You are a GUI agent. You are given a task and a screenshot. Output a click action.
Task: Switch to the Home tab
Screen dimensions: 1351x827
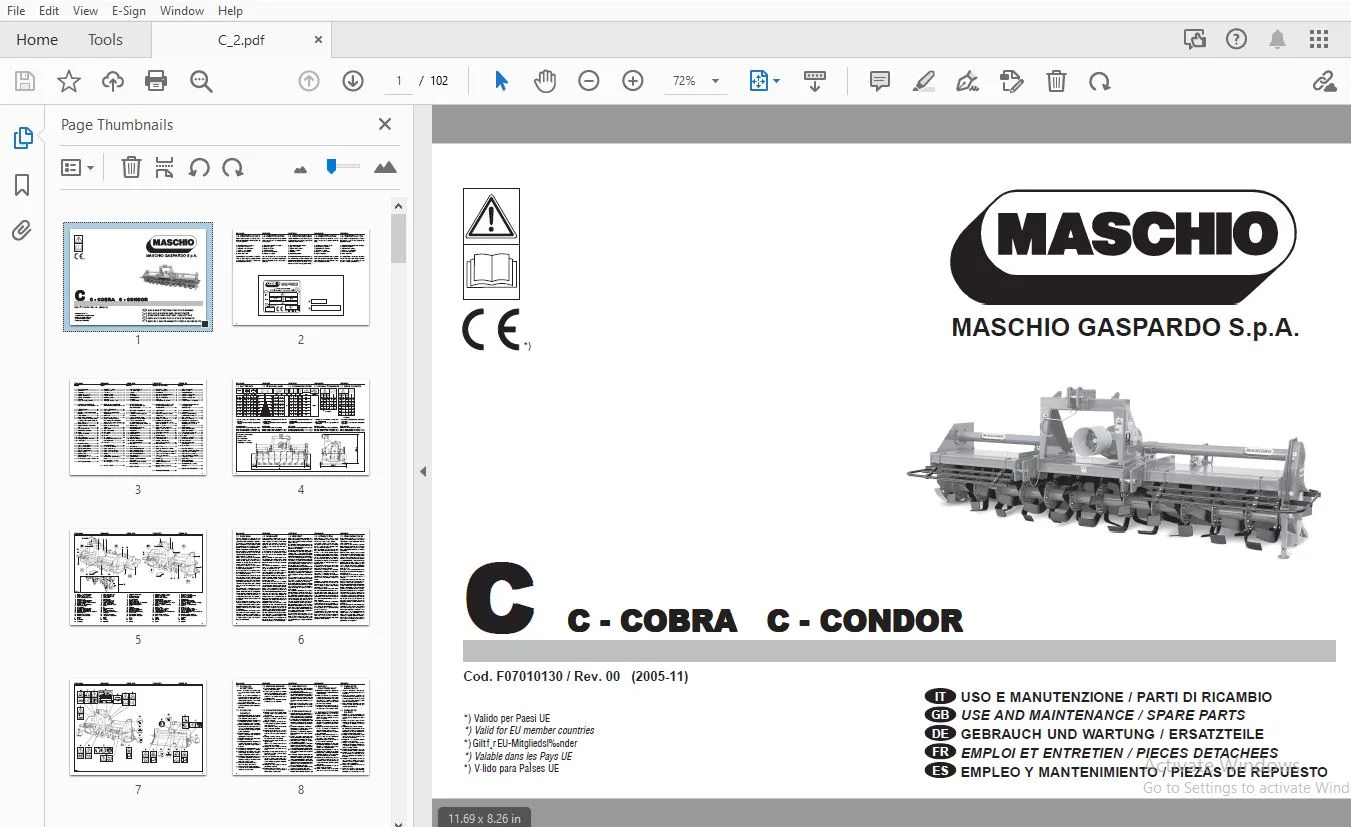37,40
